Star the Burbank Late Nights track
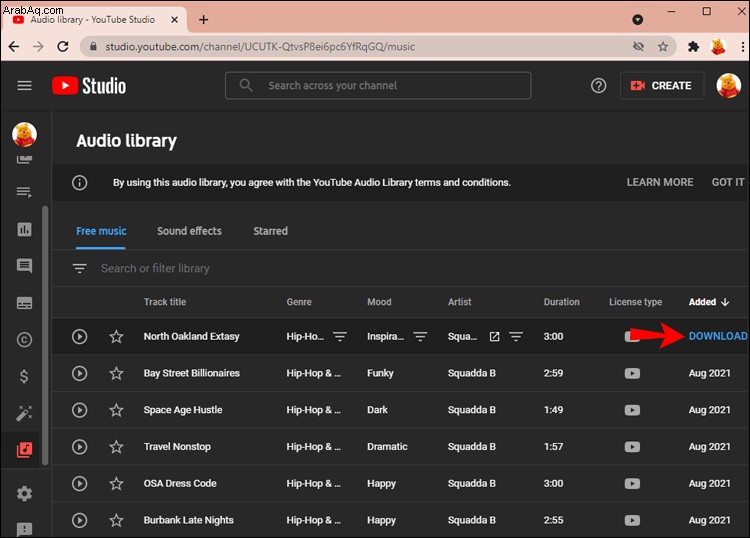This screenshot has width=750, height=538. click(116, 520)
